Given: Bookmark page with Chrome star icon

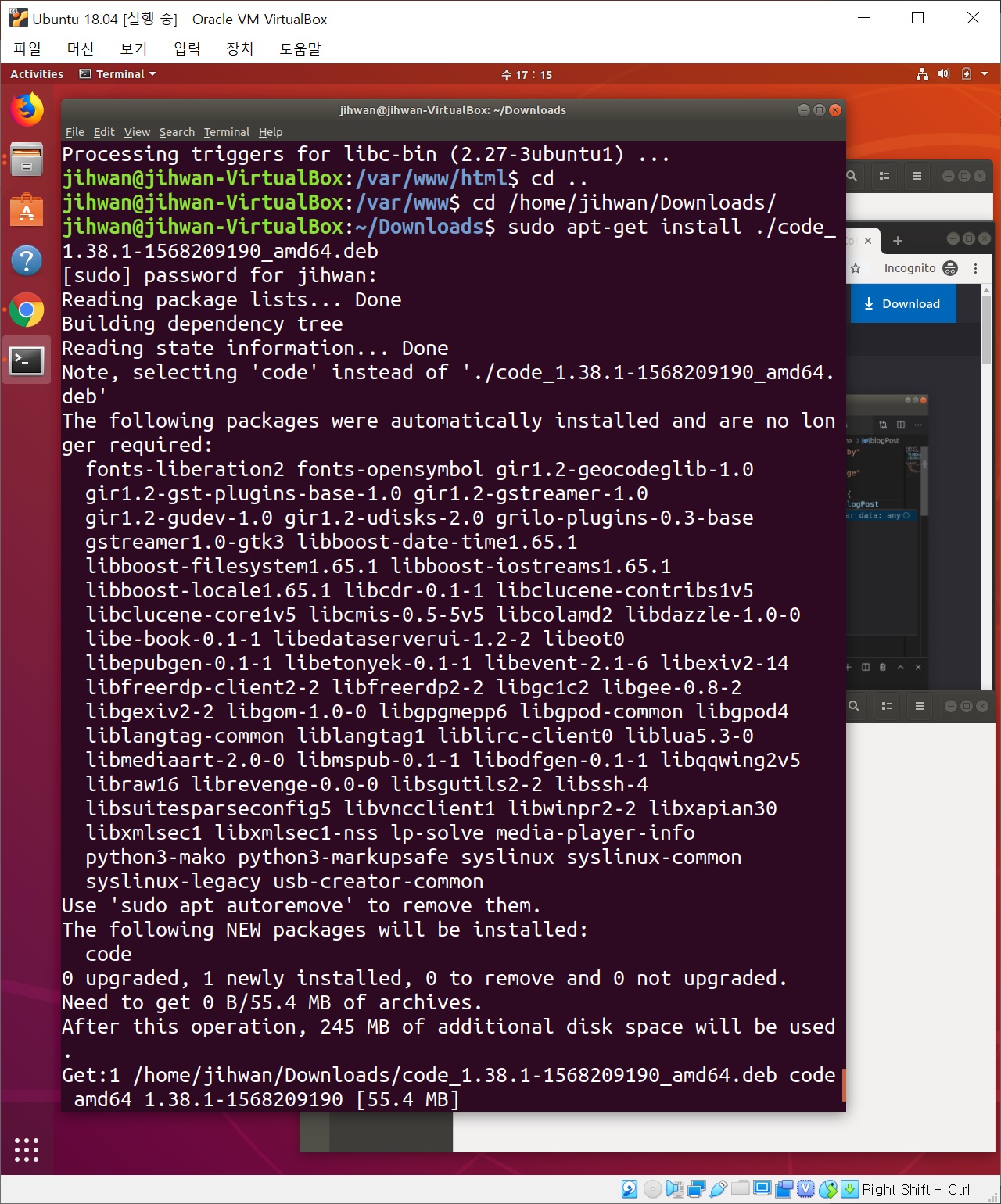Looking at the screenshot, I should [856, 268].
